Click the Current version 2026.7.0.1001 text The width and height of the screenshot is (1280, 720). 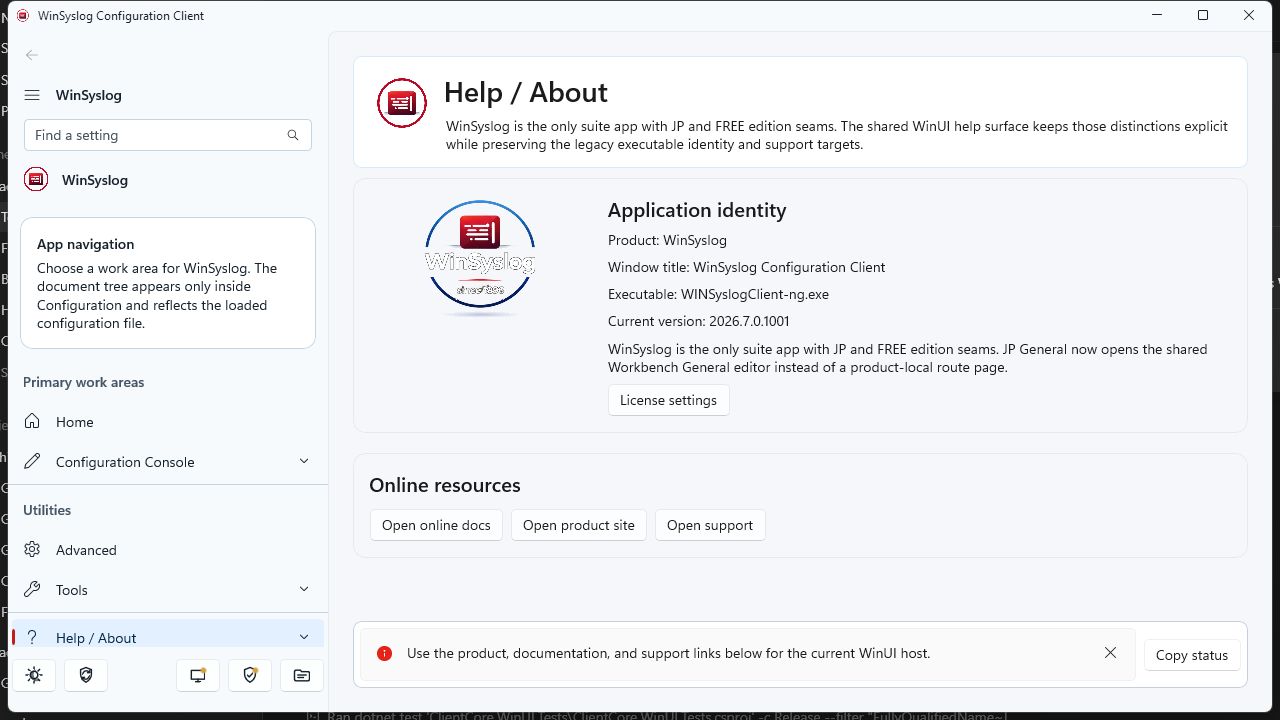click(x=699, y=321)
